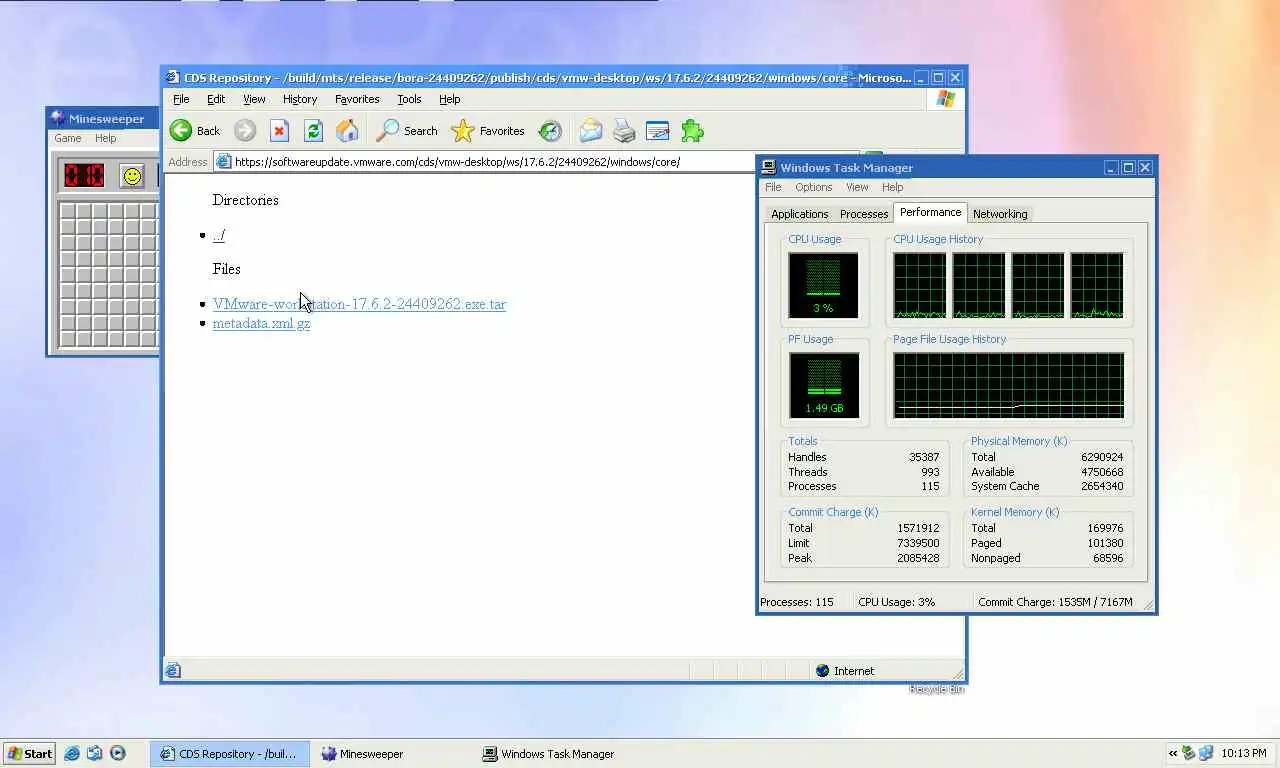Click the green puzzle piece add-on icon
Image resolution: width=1280 pixels, height=768 pixels.
point(692,131)
